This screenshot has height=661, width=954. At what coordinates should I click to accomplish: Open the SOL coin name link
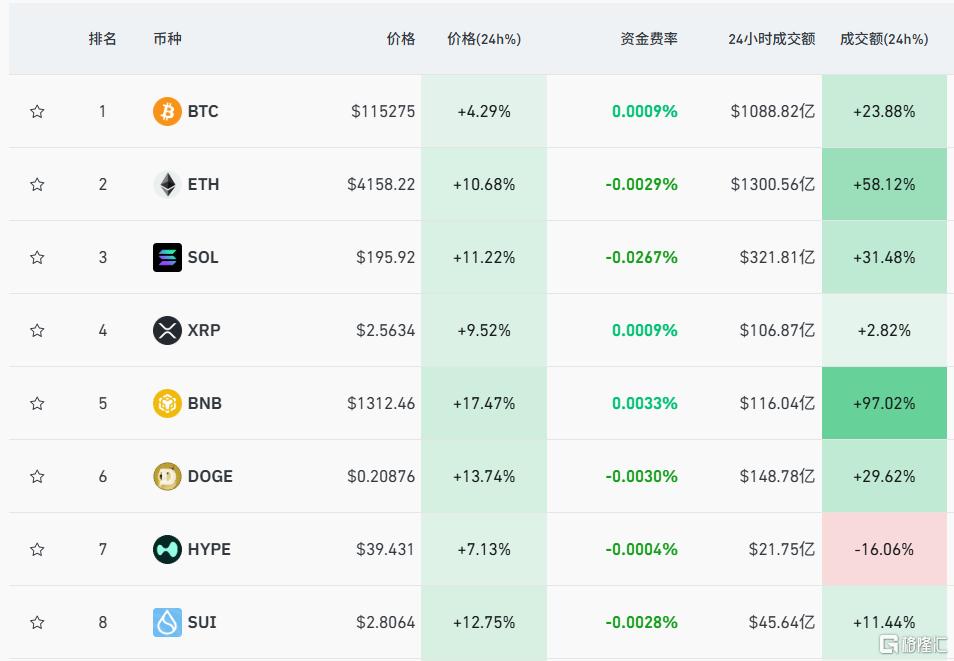[203, 257]
